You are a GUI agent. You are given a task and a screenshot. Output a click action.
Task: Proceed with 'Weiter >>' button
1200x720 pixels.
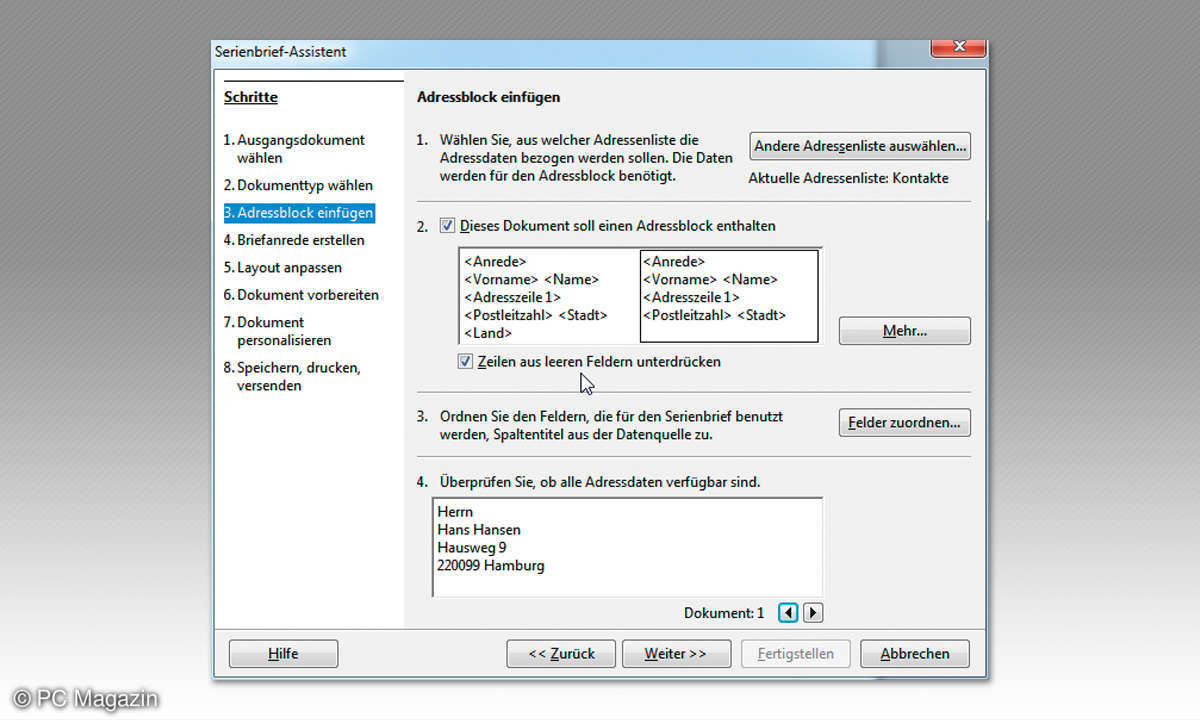pyautogui.click(x=676, y=654)
